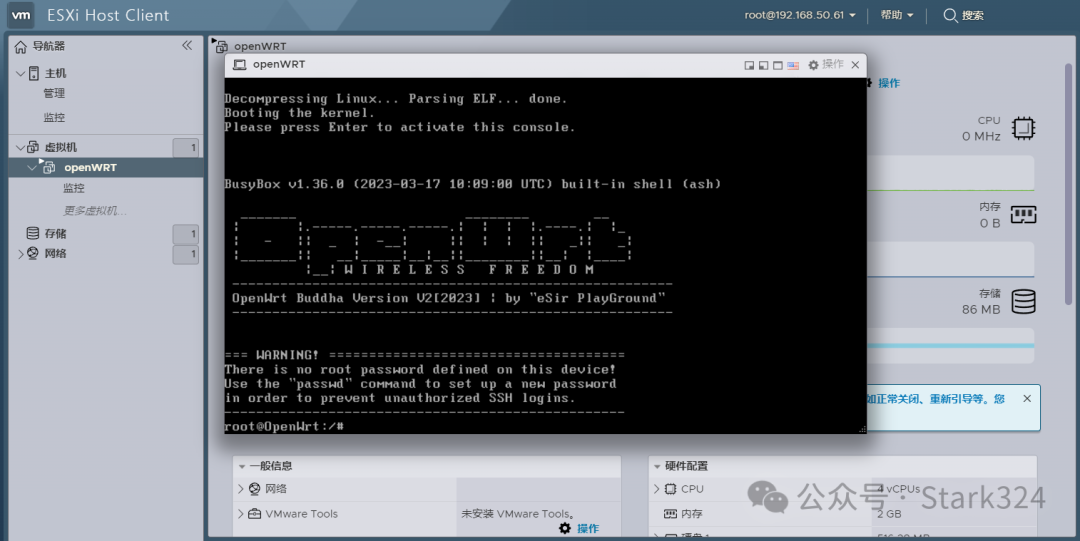The width and height of the screenshot is (1080, 541).
Task: Set console size with second window-size icon
Action: (x=763, y=65)
